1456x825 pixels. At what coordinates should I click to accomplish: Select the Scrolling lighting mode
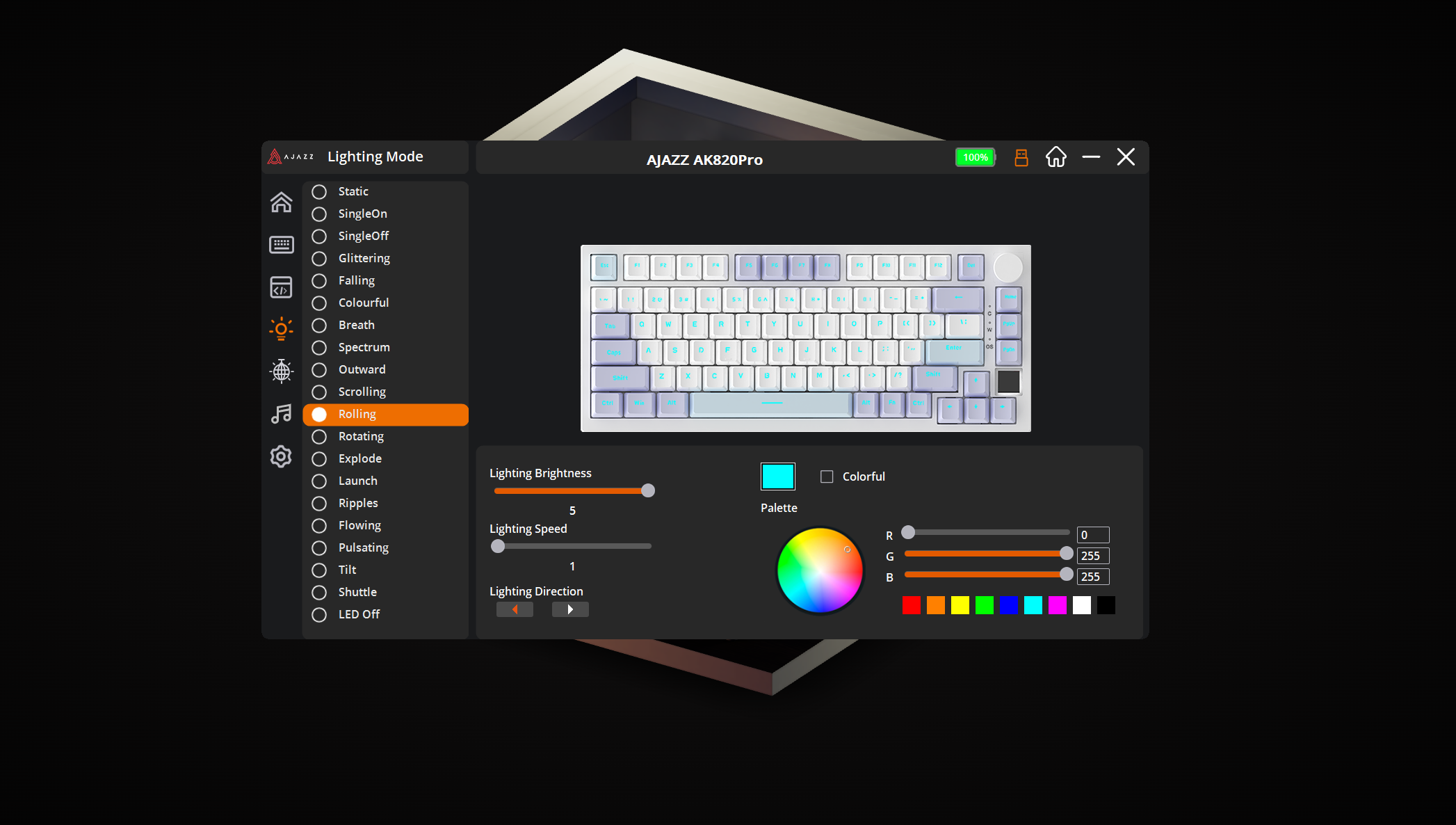(385, 392)
